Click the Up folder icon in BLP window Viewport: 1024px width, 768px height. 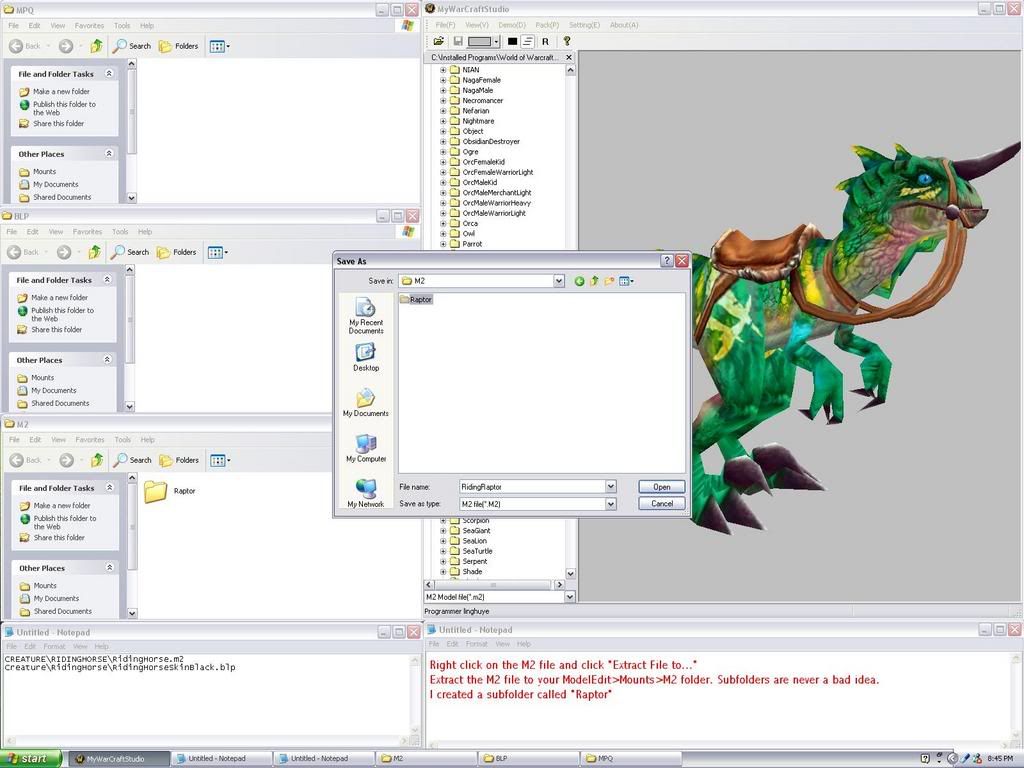[95, 252]
